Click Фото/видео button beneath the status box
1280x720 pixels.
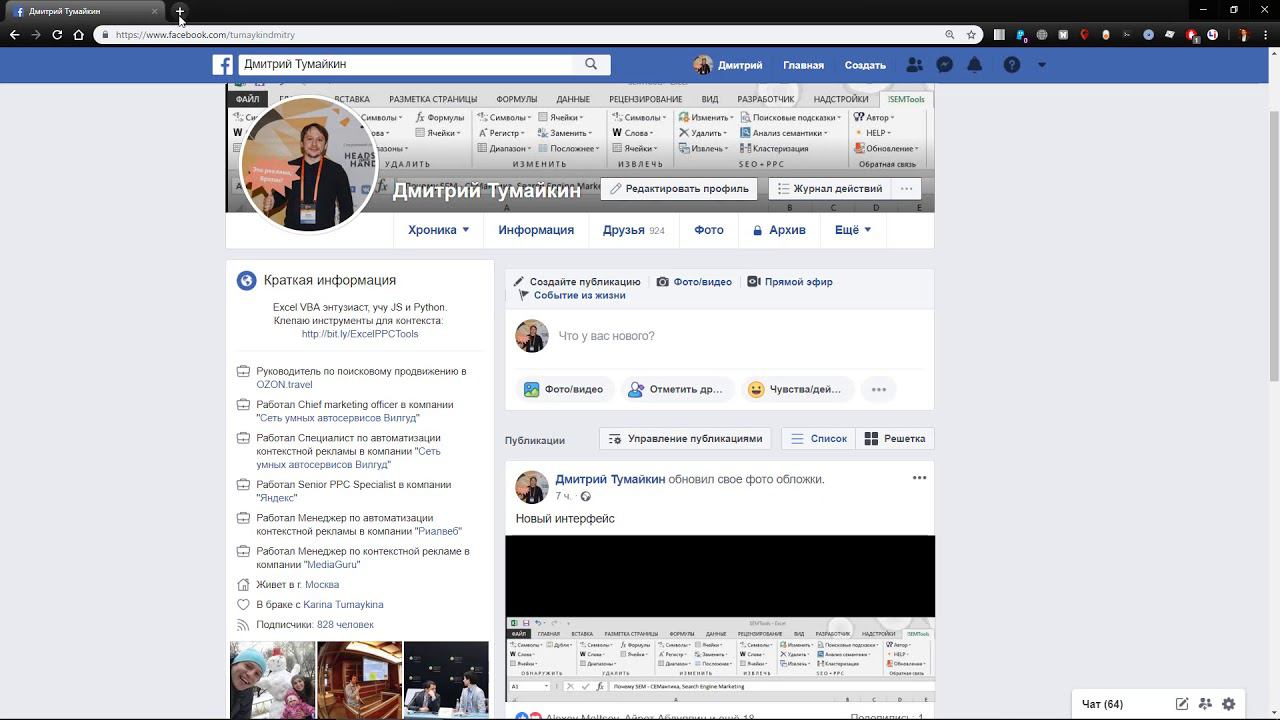pos(564,390)
